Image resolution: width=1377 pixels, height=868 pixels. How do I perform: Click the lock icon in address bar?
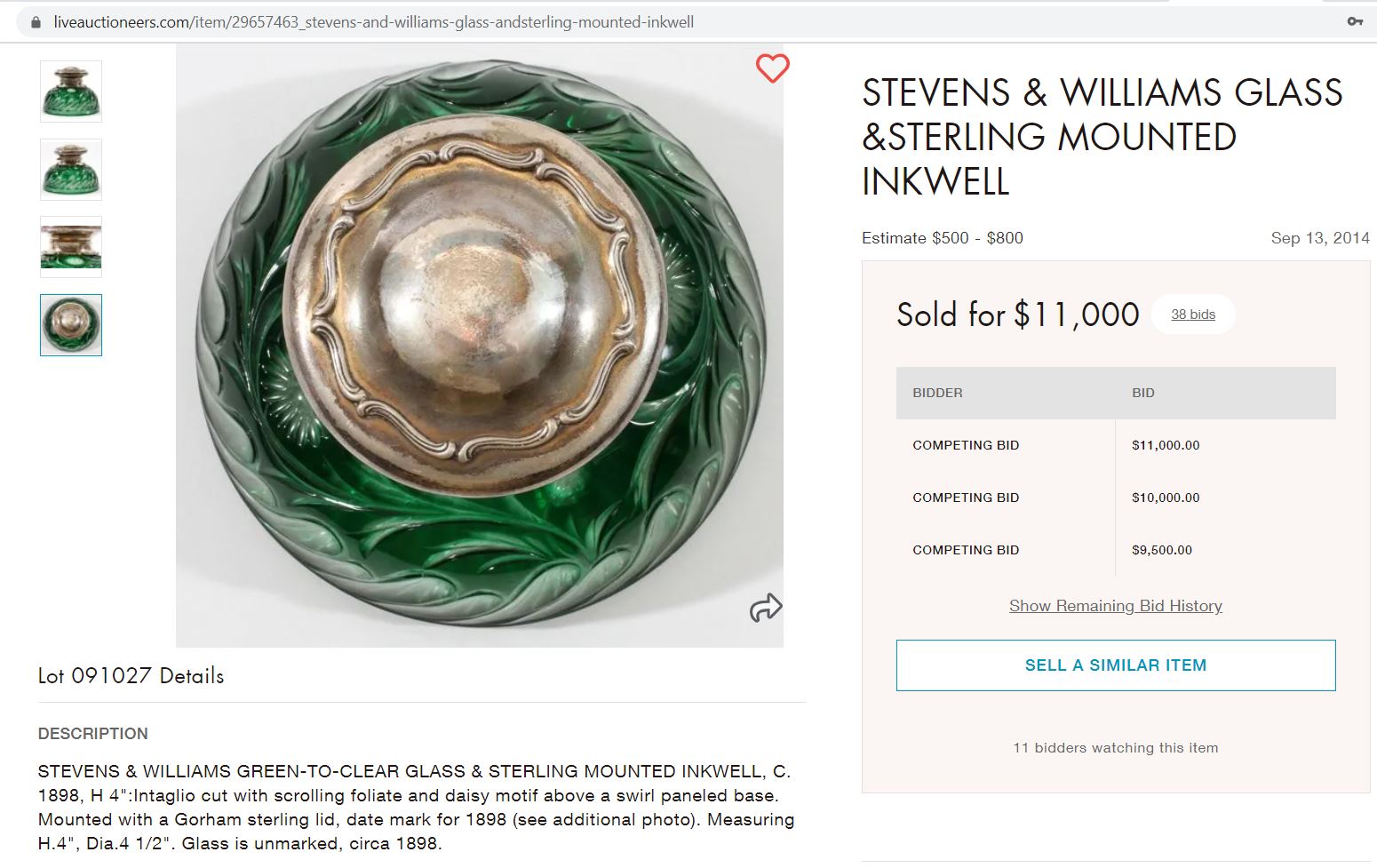tap(36, 22)
